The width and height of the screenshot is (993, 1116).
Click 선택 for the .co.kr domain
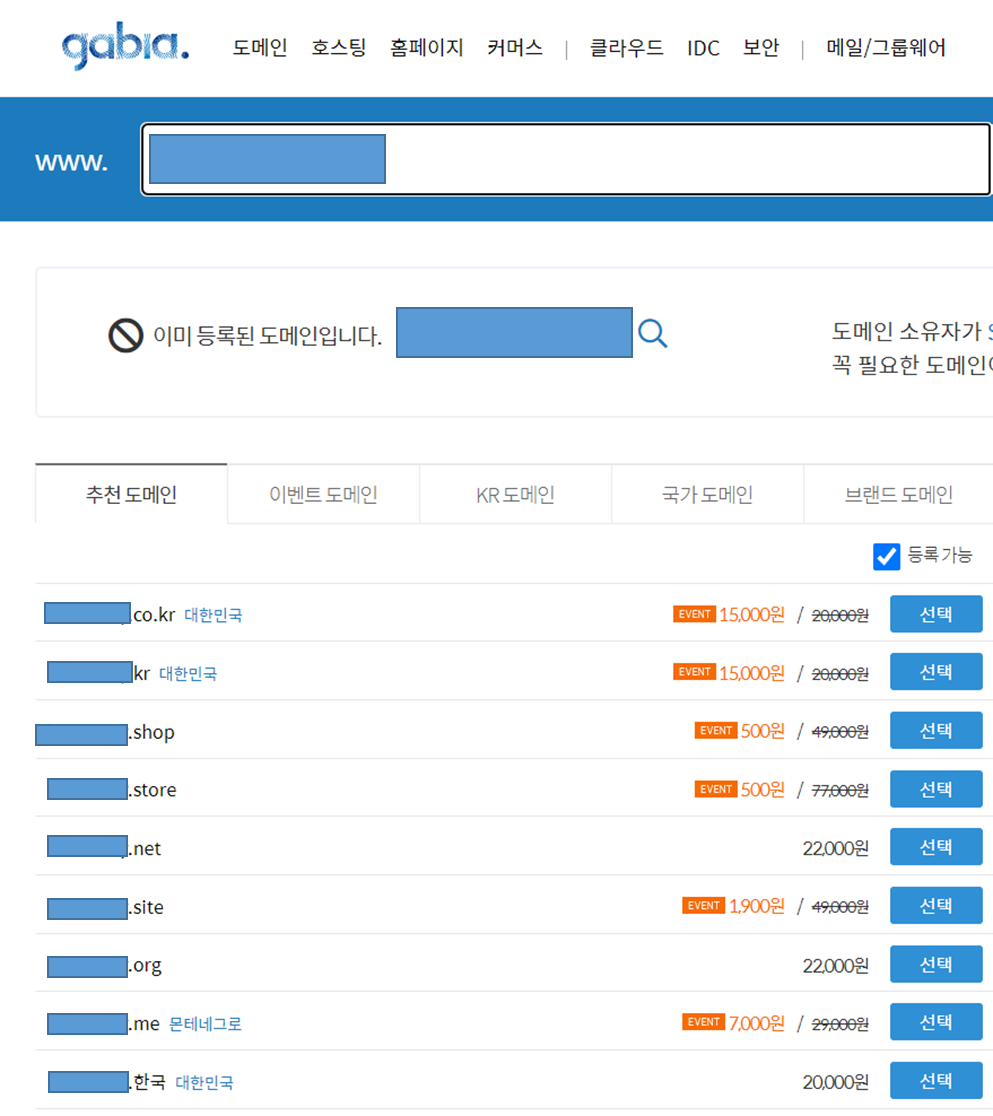[x=936, y=613]
